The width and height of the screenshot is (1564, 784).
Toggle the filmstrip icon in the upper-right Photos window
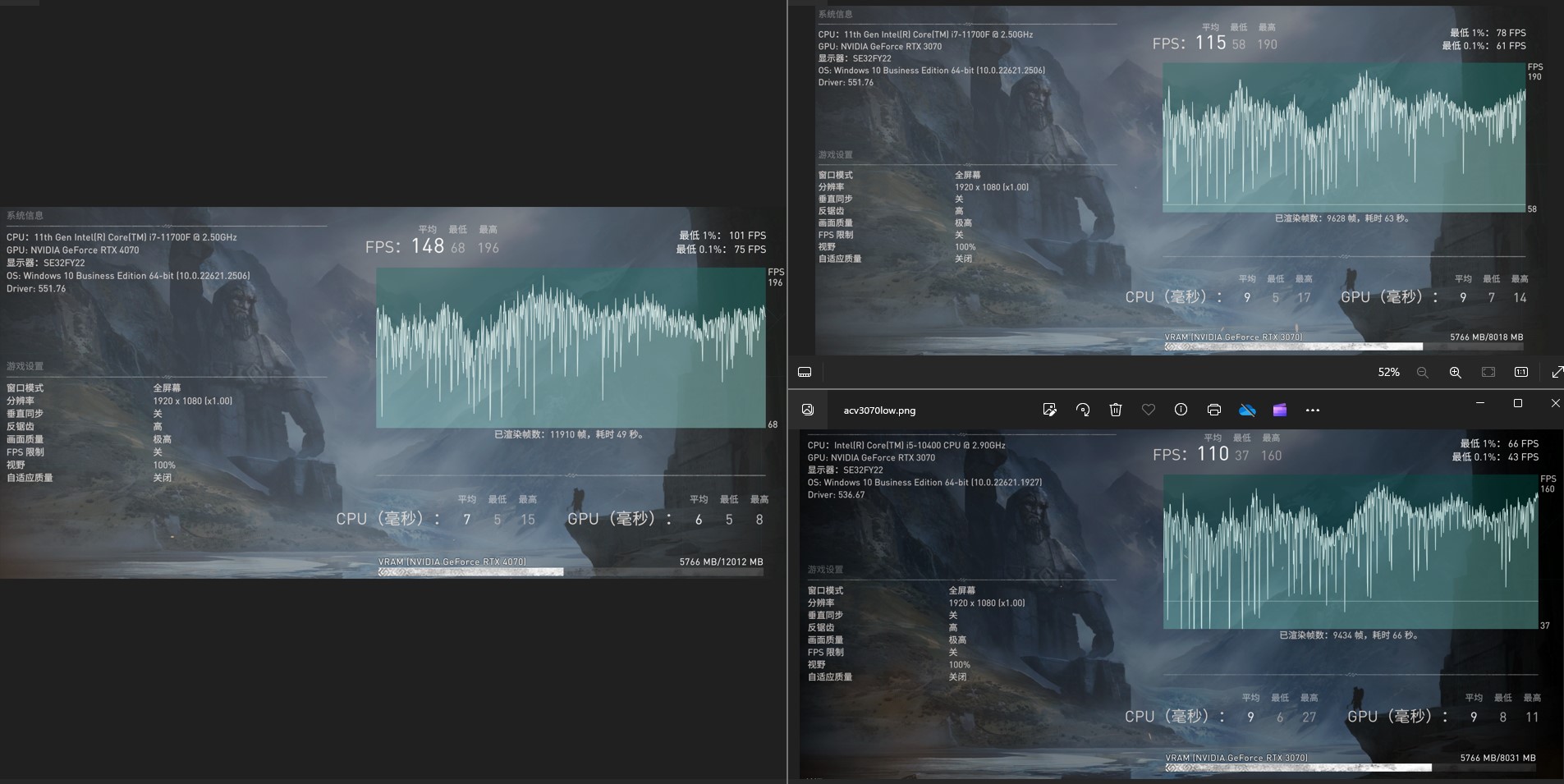(x=805, y=372)
